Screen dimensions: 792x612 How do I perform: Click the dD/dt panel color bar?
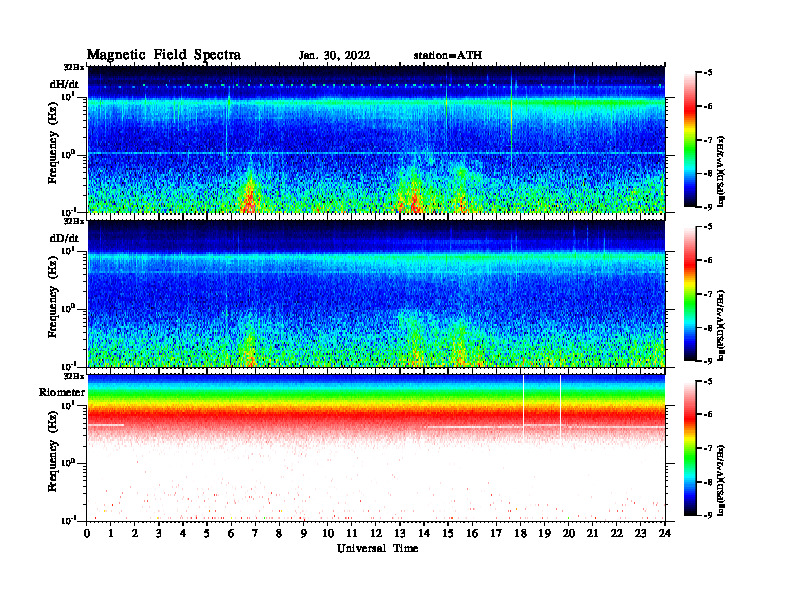(690, 294)
